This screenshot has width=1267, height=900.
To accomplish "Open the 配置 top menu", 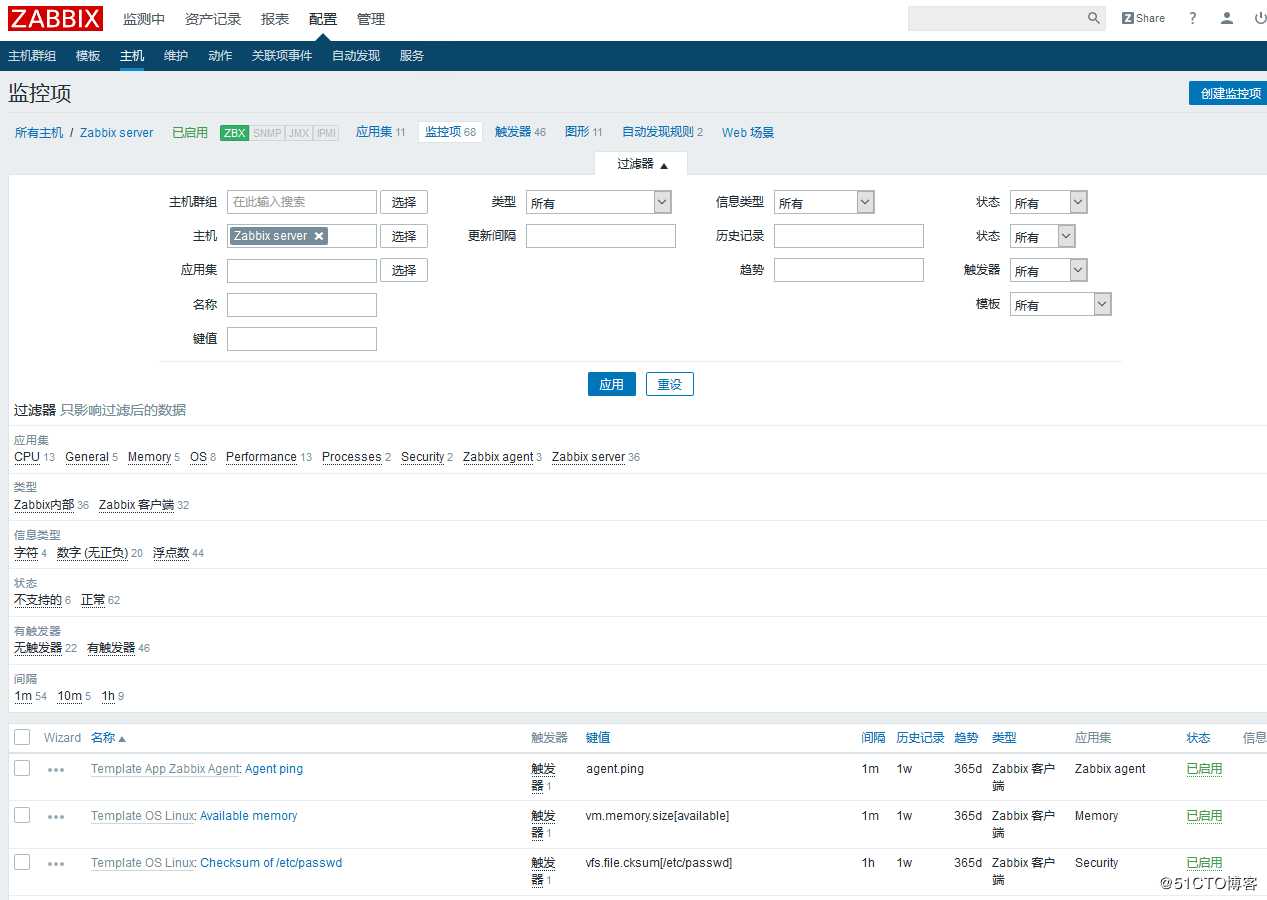I will pos(323,19).
